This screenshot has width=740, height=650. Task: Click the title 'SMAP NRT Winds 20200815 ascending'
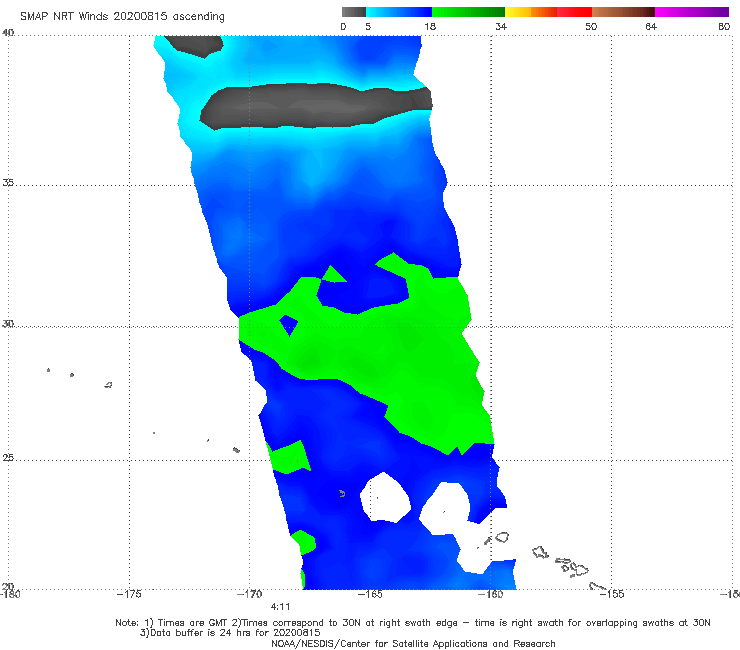click(122, 16)
